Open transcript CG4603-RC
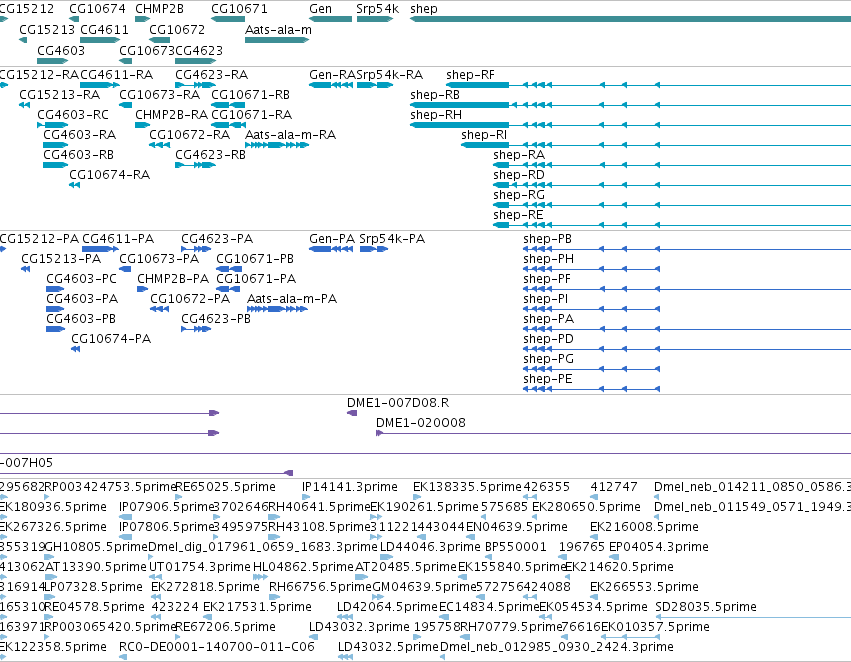 [x=73, y=114]
